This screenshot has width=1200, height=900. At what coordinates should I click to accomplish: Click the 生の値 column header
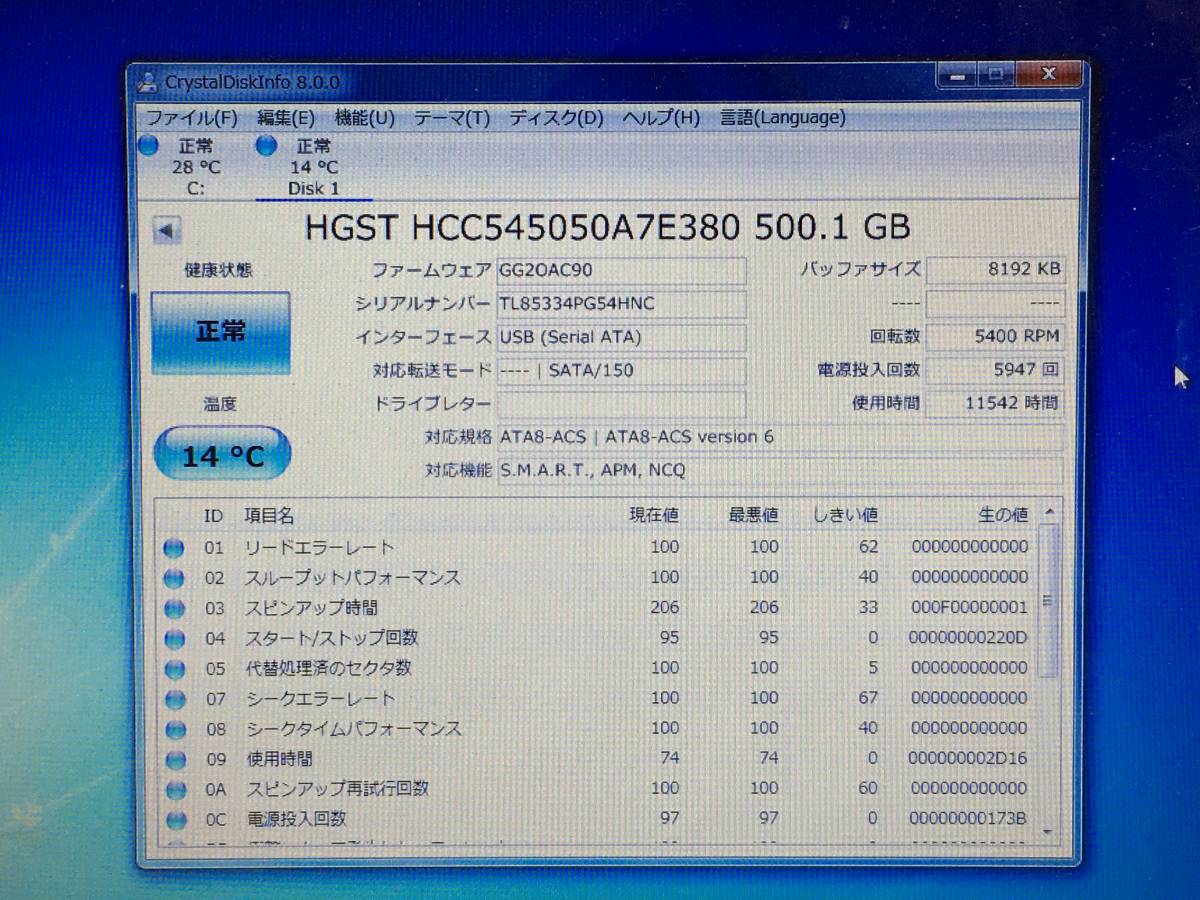(x=1003, y=516)
